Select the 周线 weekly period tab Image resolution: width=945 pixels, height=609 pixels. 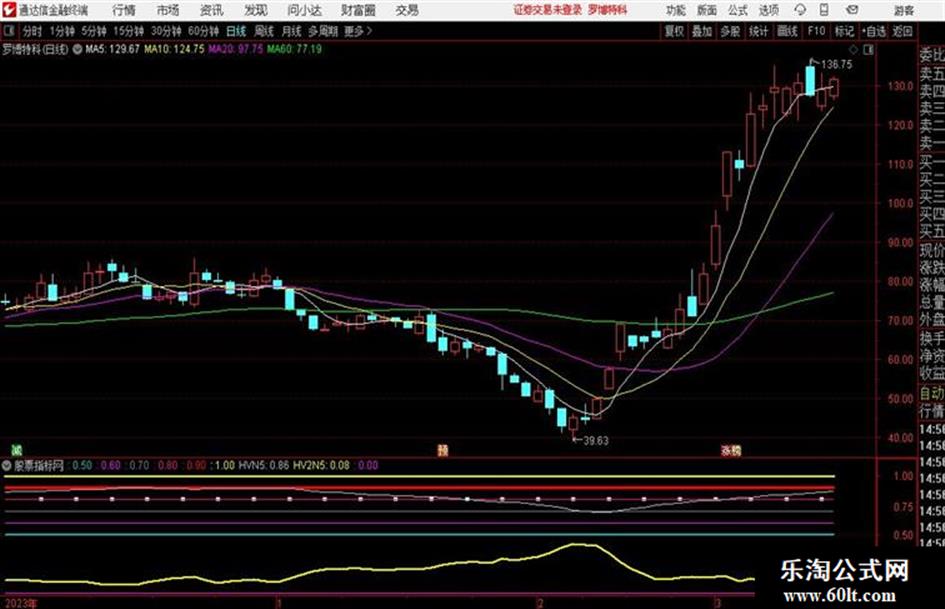click(x=264, y=31)
